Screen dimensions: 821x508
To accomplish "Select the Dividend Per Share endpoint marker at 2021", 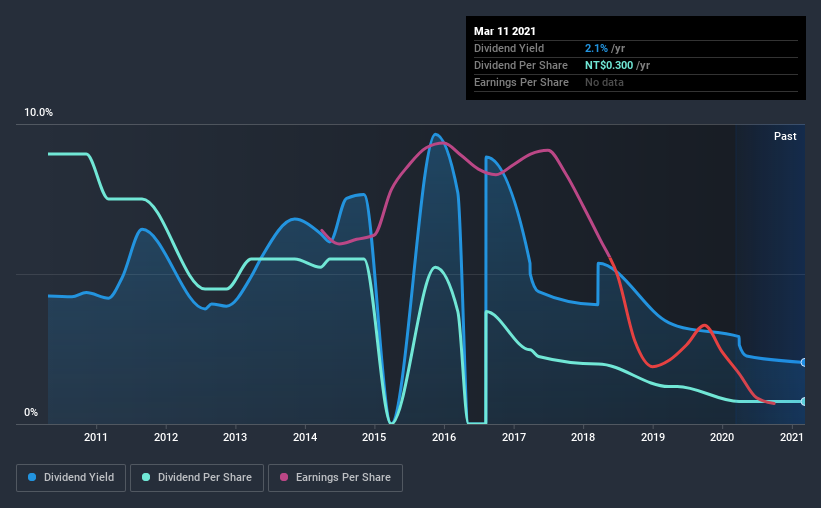I will pyautogui.click(x=803, y=402).
